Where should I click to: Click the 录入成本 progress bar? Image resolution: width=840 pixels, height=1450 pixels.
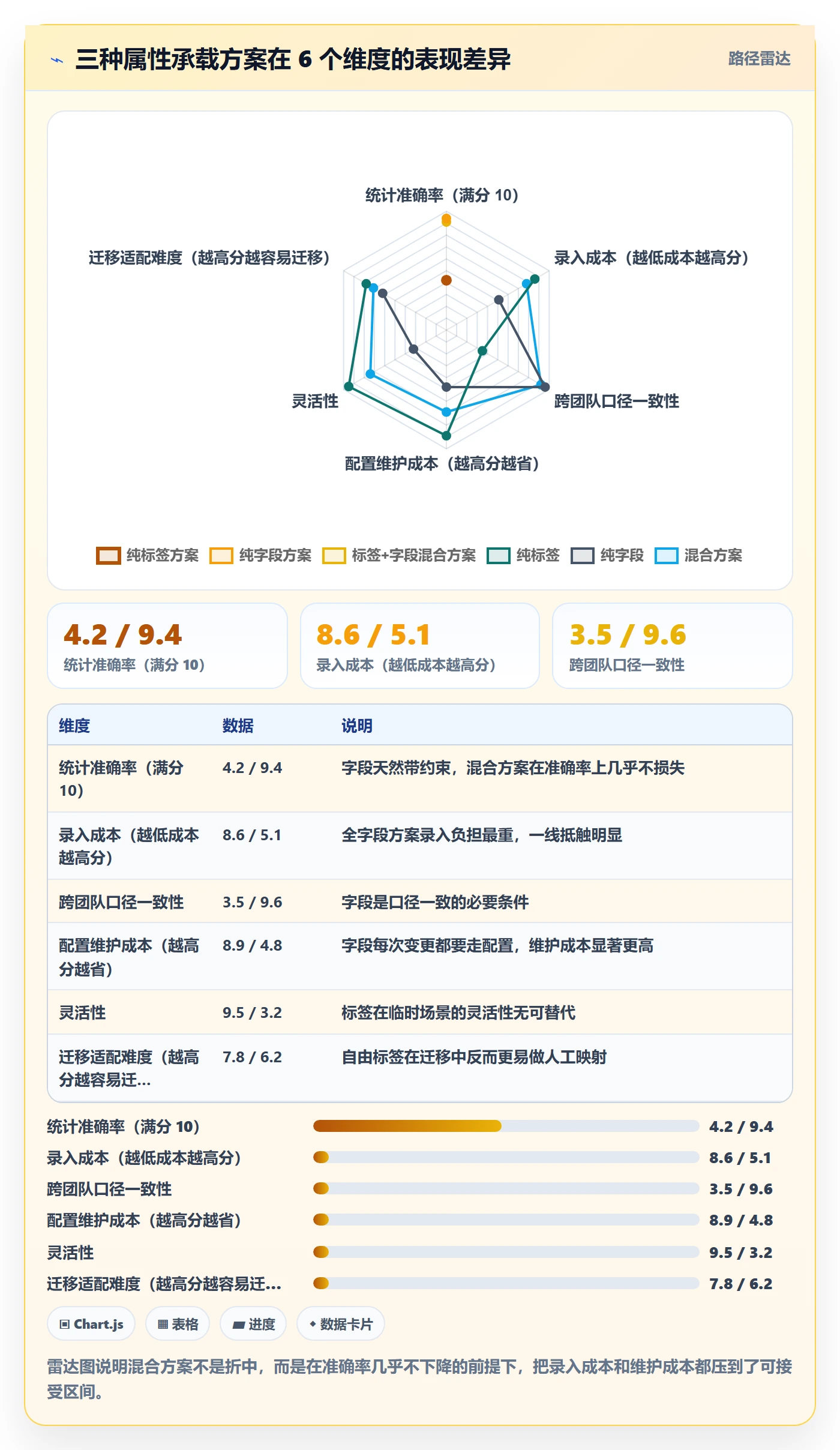[506, 1157]
